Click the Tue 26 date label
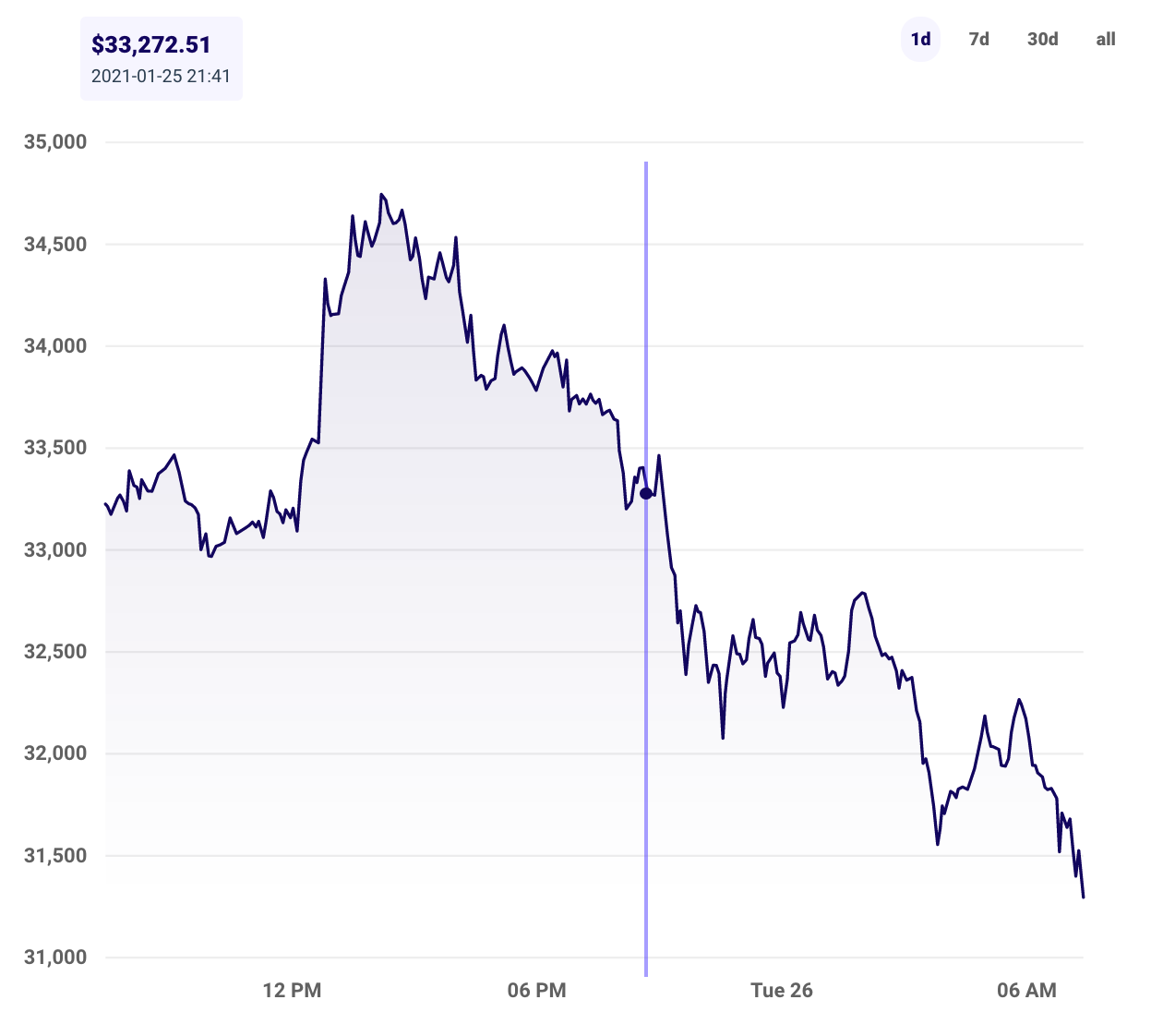The image size is (1163, 1036). coord(783,990)
